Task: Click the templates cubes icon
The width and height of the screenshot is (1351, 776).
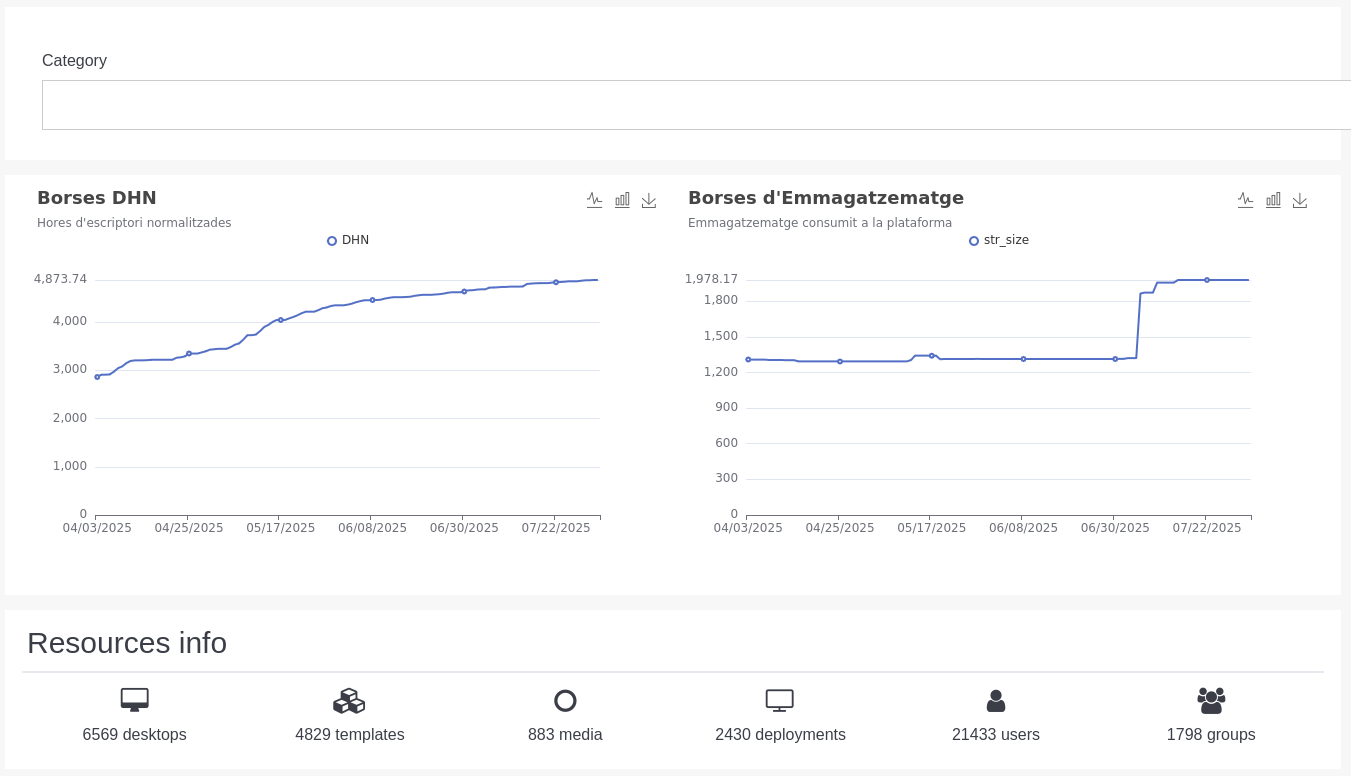Action: [349, 700]
